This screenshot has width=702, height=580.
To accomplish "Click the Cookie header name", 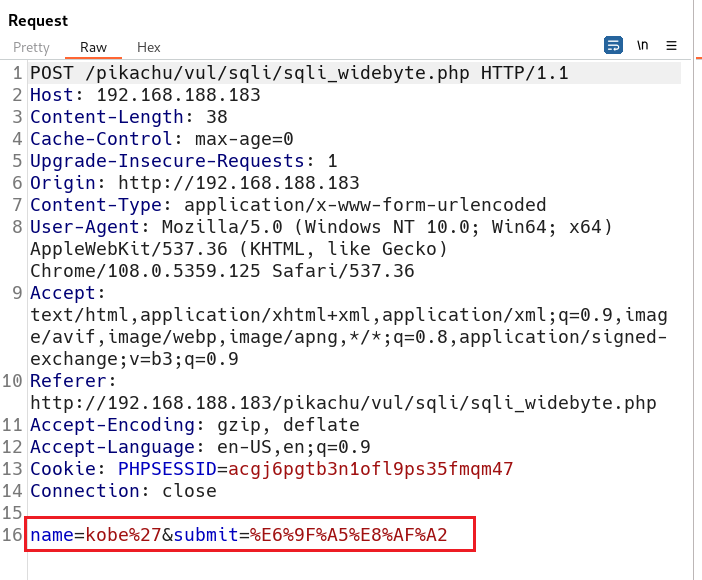I will 63,469.
